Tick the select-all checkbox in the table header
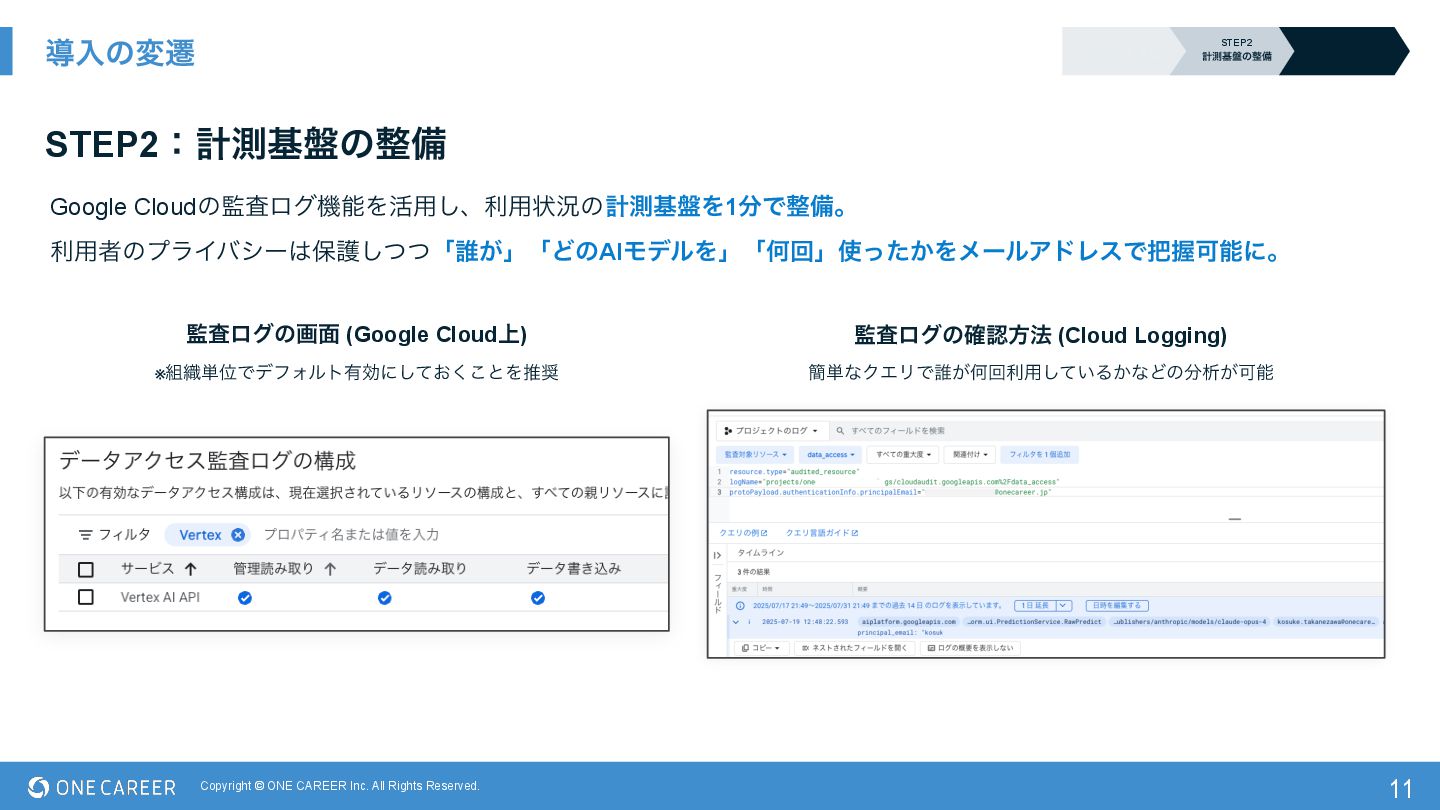Image resolution: width=1440 pixels, height=810 pixels. (x=86, y=569)
